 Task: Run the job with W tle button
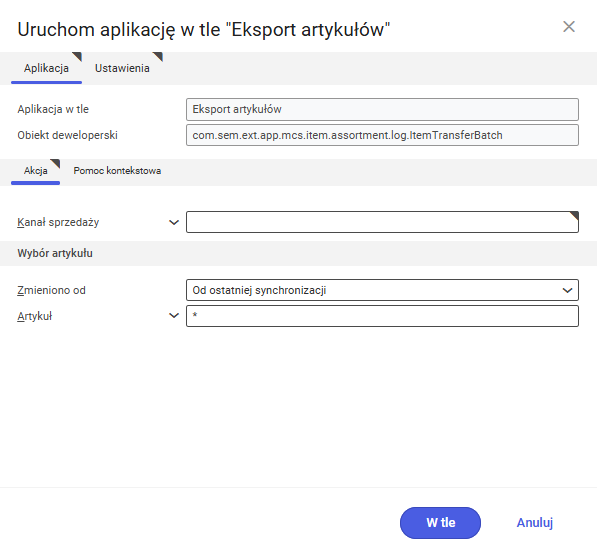pos(440,523)
